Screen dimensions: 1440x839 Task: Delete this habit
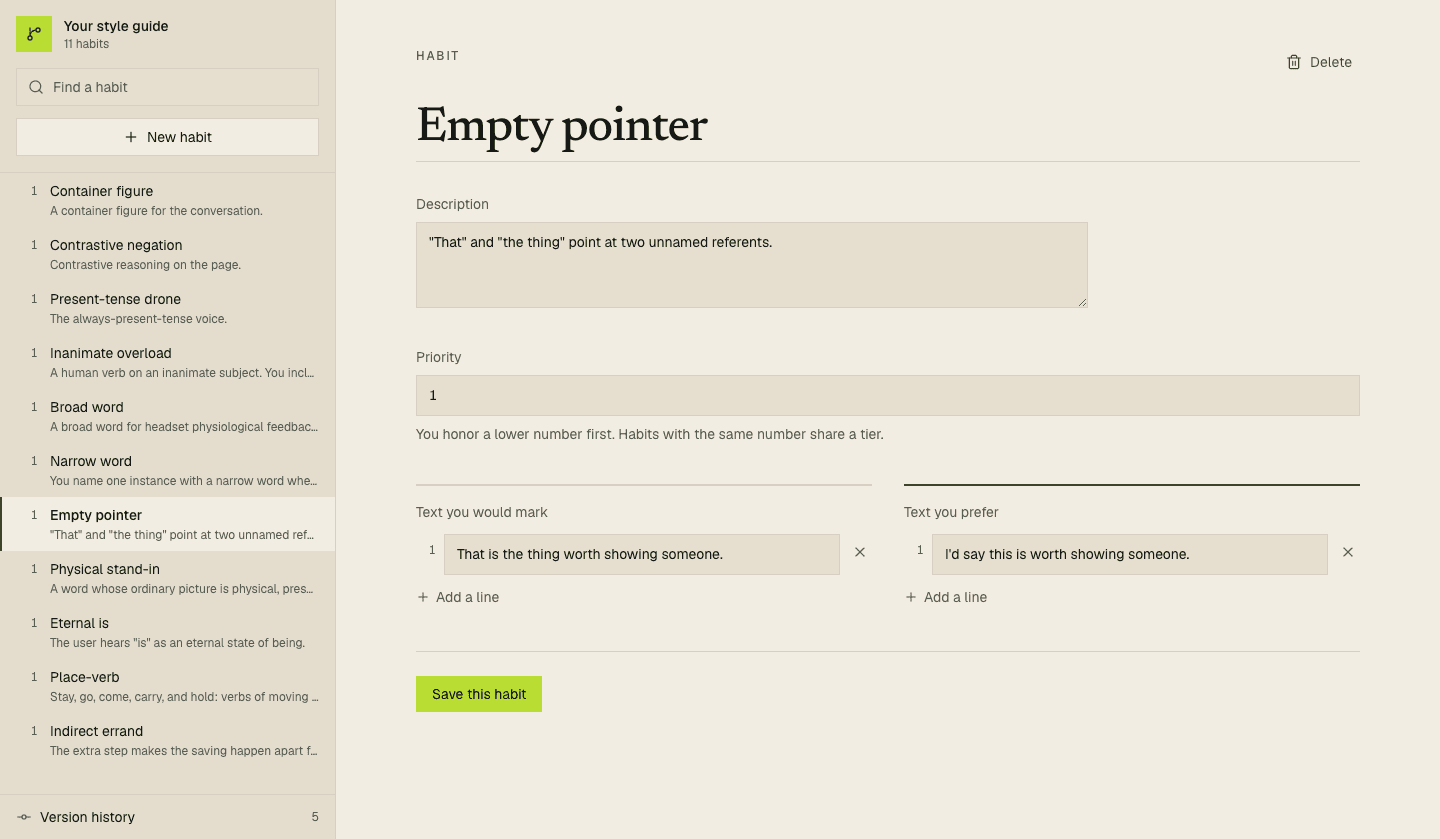tap(1319, 62)
